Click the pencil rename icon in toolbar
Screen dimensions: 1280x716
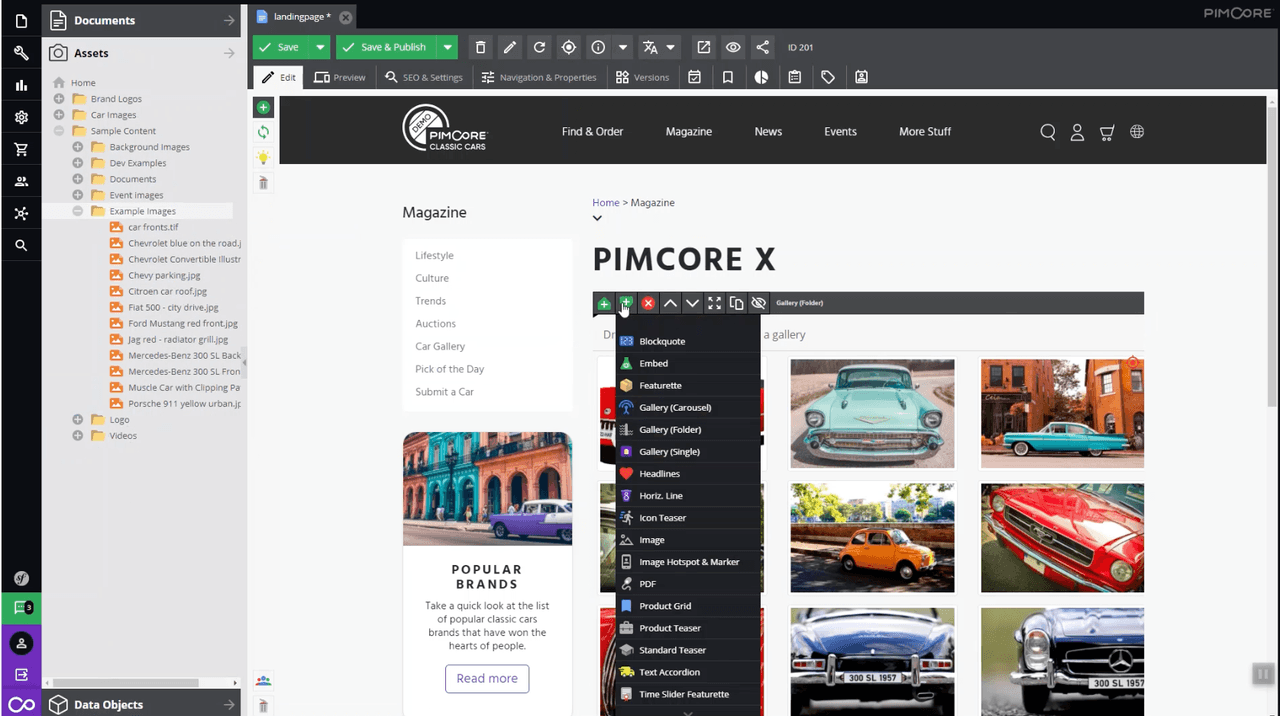(510, 47)
